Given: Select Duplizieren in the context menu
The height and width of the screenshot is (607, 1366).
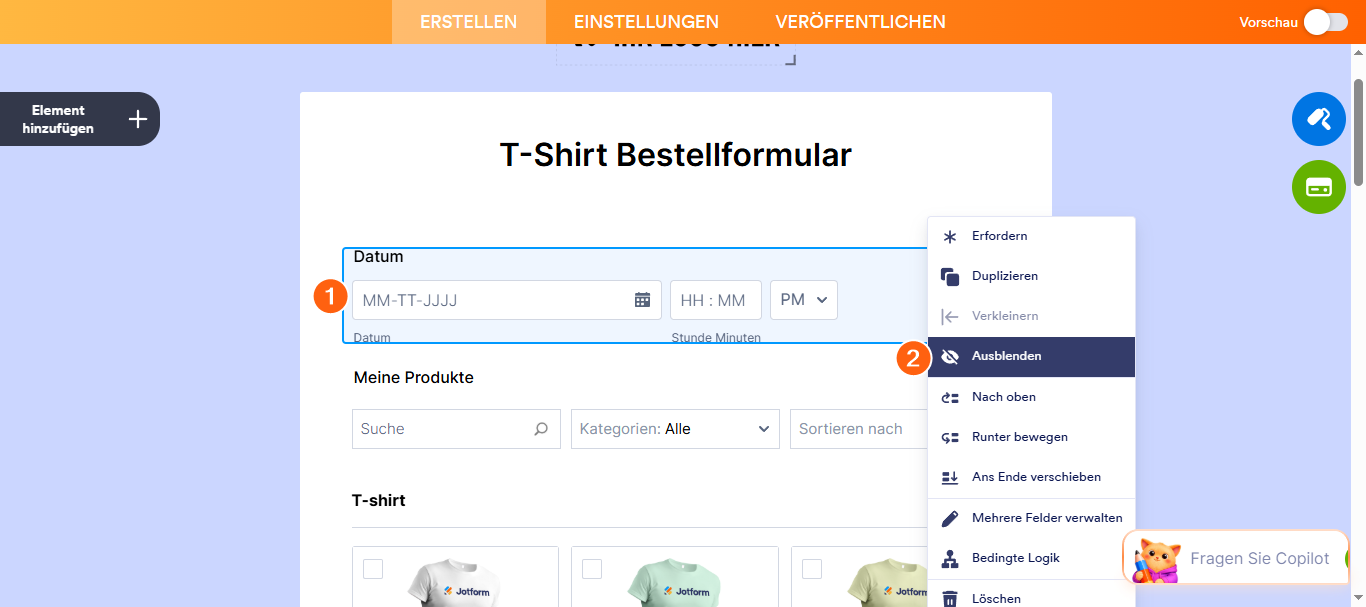Looking at the screenshot, I should [x=1031, y=276].
